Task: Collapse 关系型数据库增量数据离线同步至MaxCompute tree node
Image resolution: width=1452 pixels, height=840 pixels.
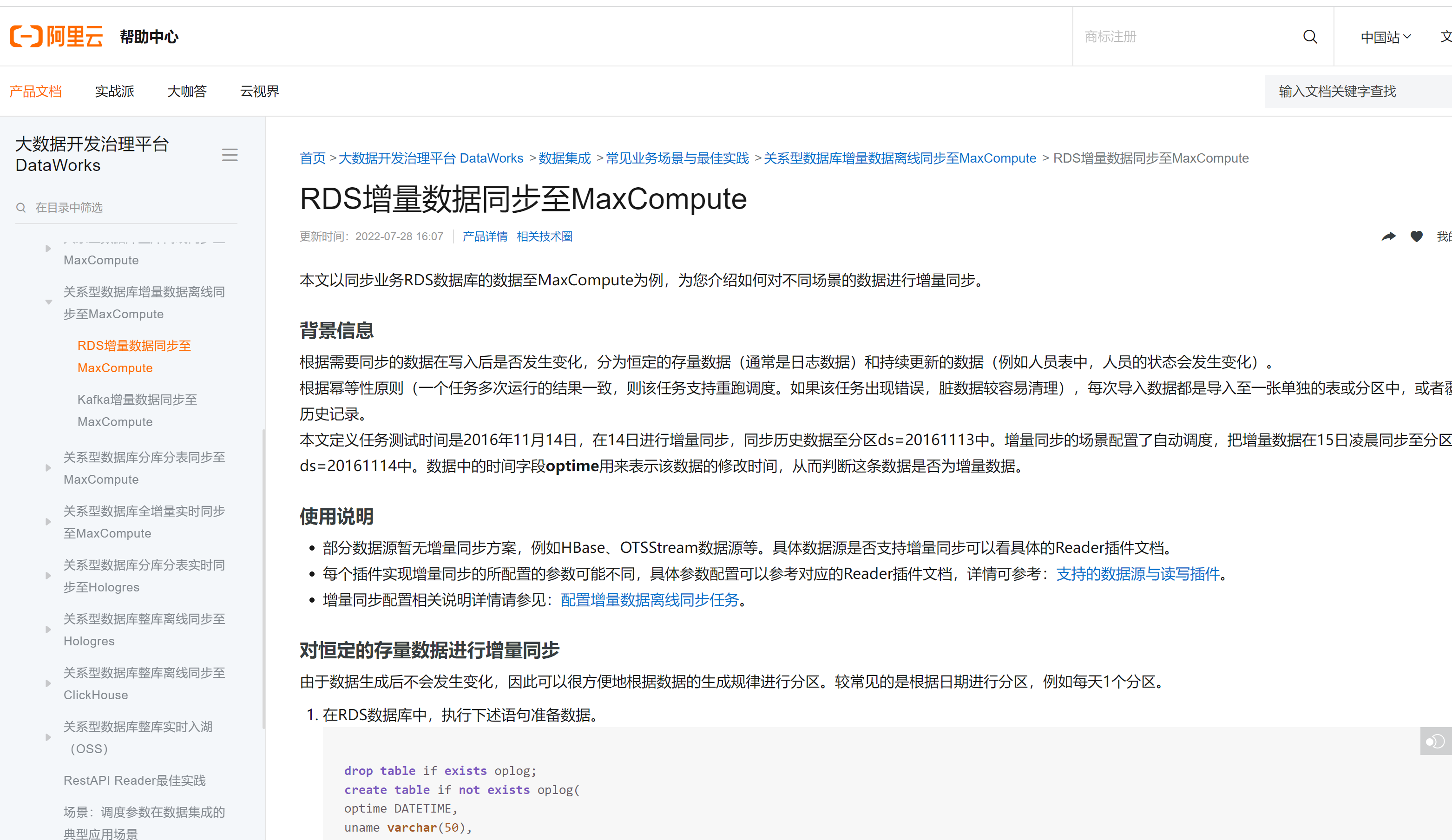Action: pos(49,302)
